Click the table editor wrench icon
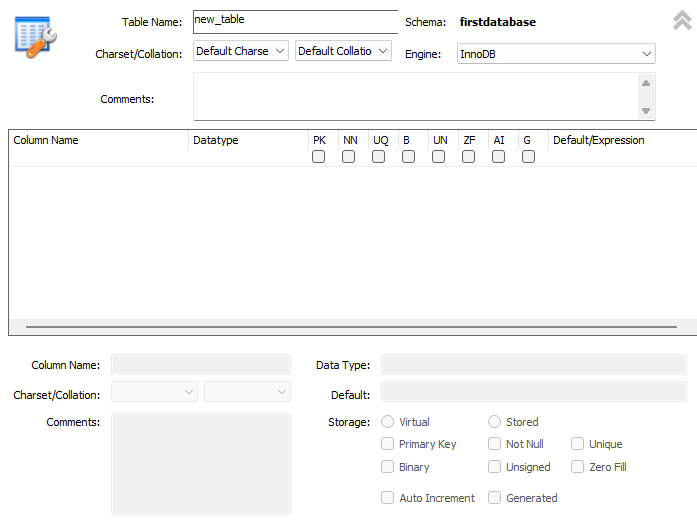 point(36,37)
